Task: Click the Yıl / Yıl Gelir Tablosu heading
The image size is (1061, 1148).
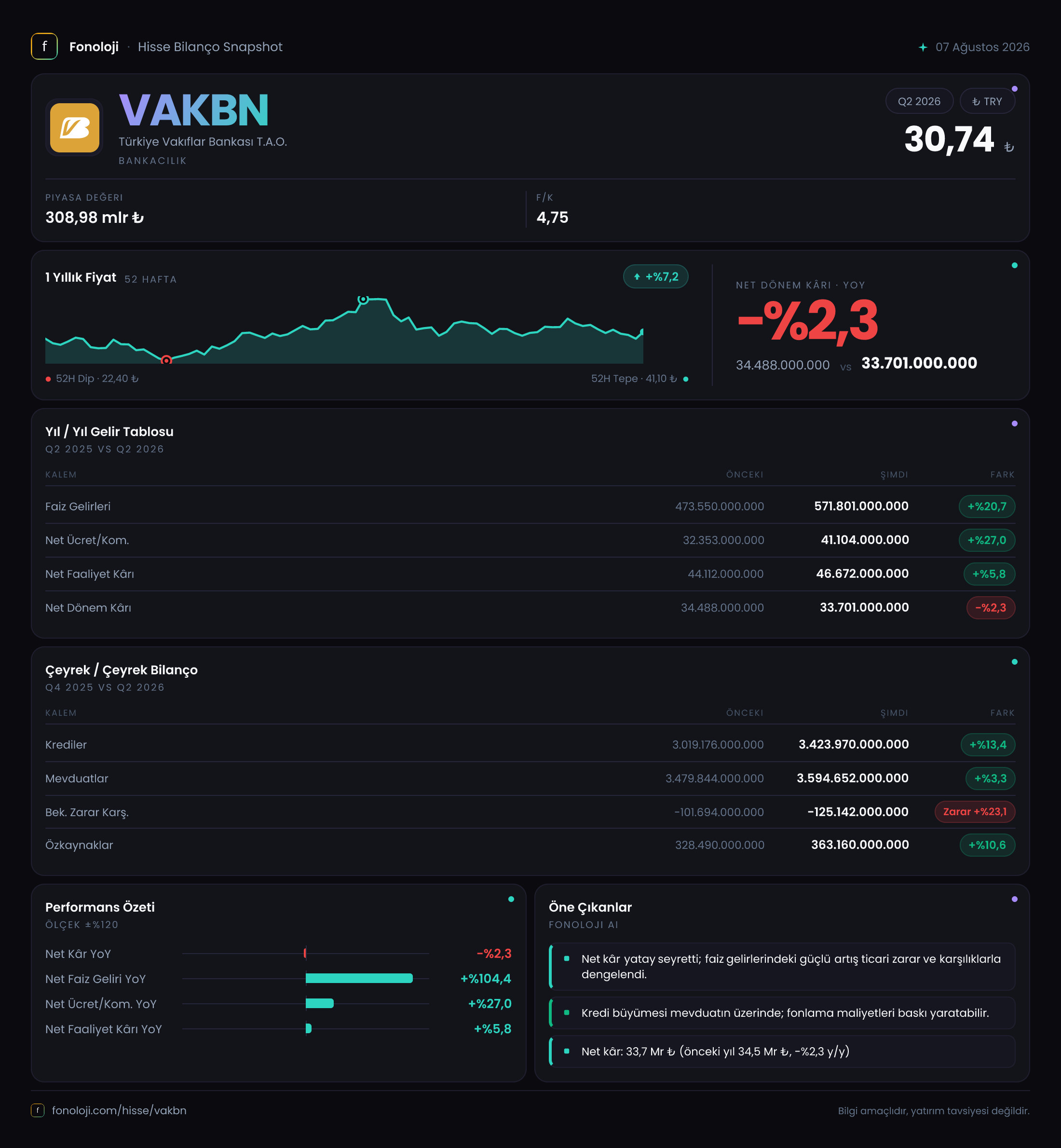Action: click(109, 432)
